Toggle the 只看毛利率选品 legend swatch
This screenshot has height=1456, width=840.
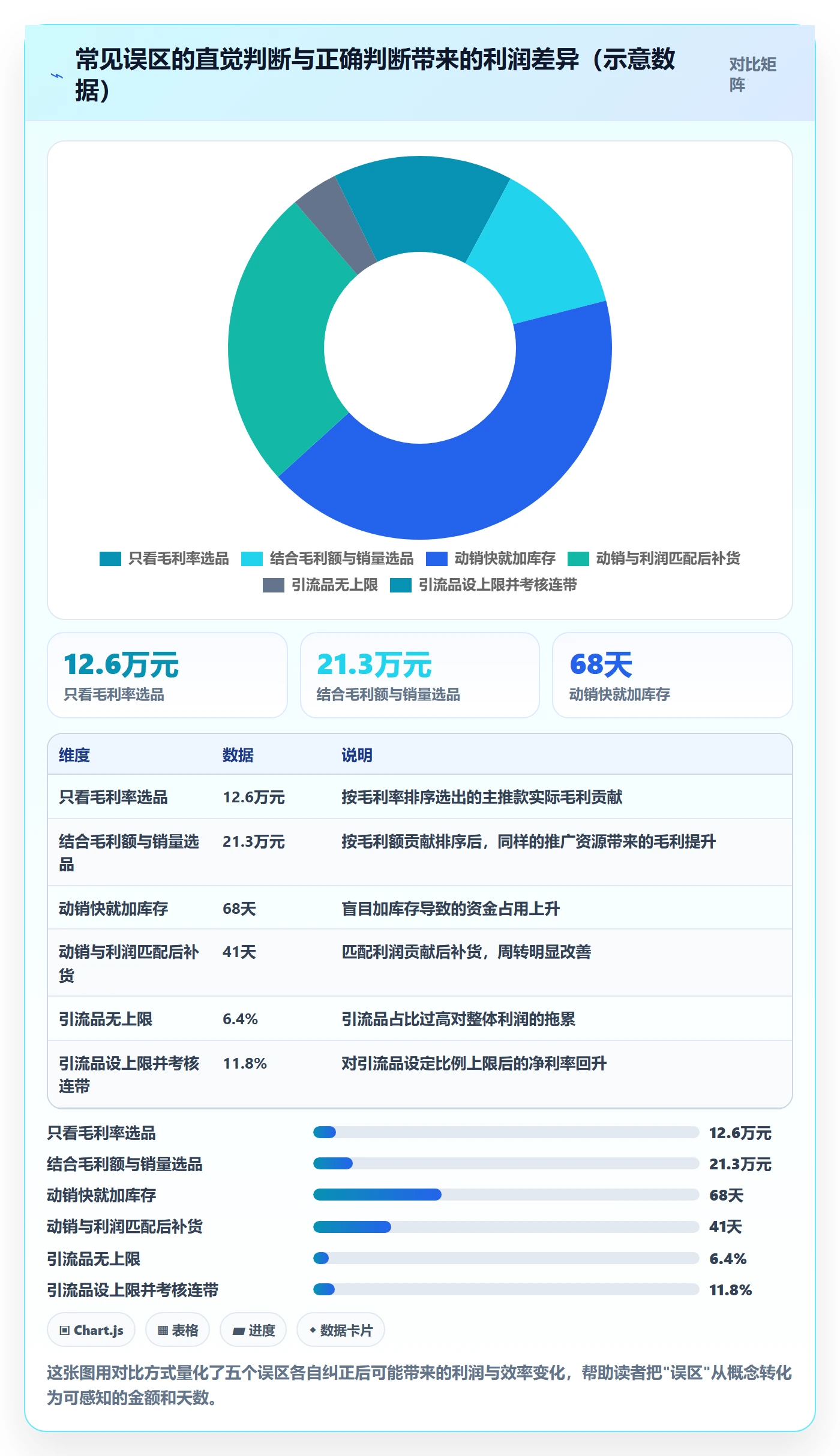click(110, 559)
